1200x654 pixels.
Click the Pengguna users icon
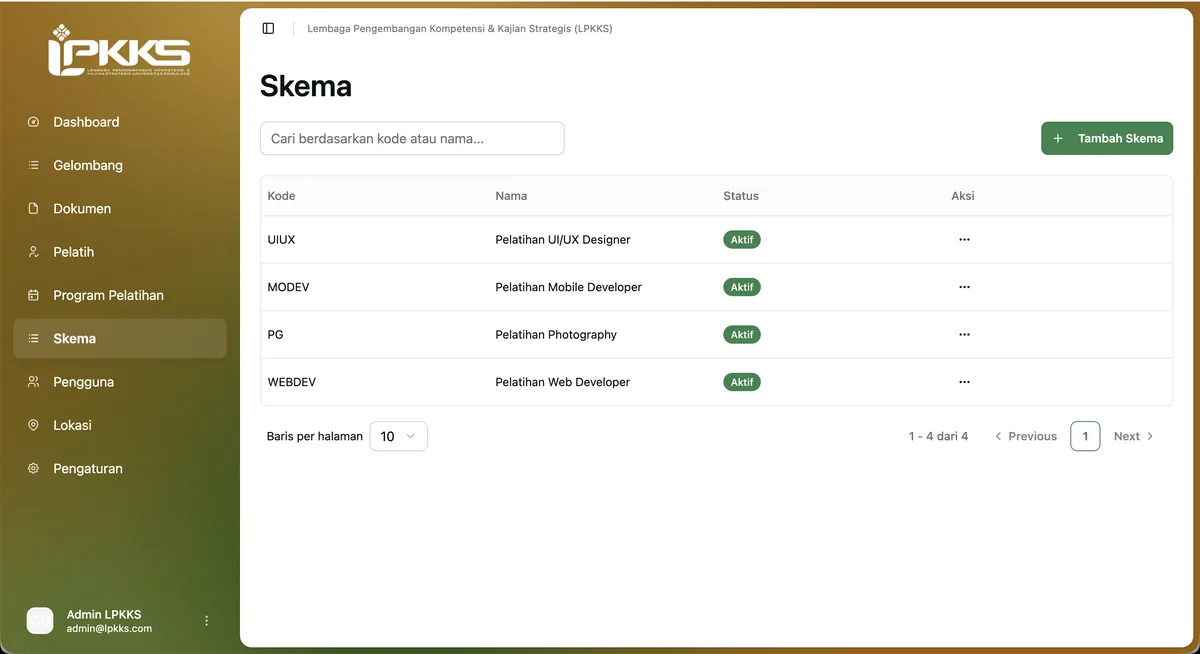[x=33, y=382]
